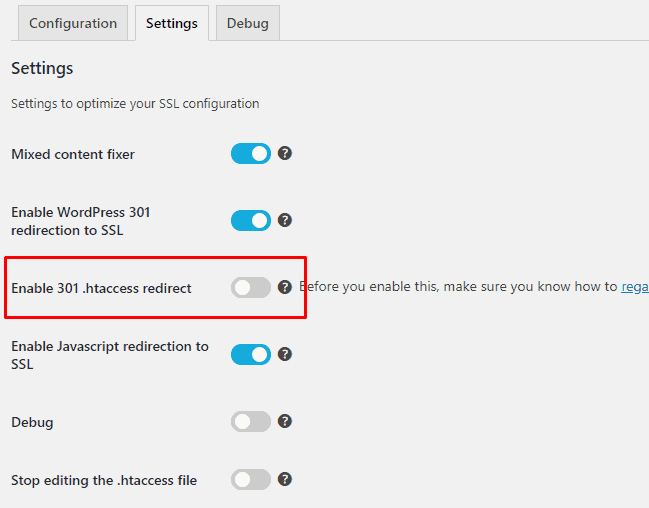Image resolution: width=649 pixels, height=508 pixels.
Task: Turn off WordPress 301 redirection to SSL
Action: [x=251, y=220]
